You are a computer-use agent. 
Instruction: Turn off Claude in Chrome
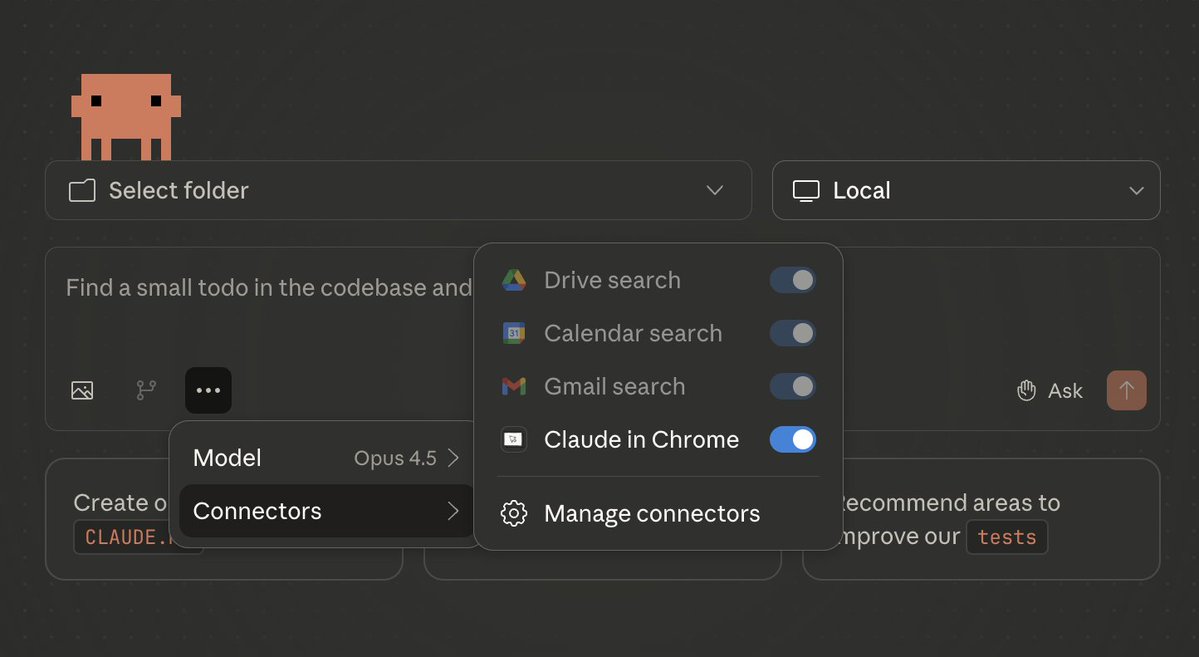click(792, 439)
